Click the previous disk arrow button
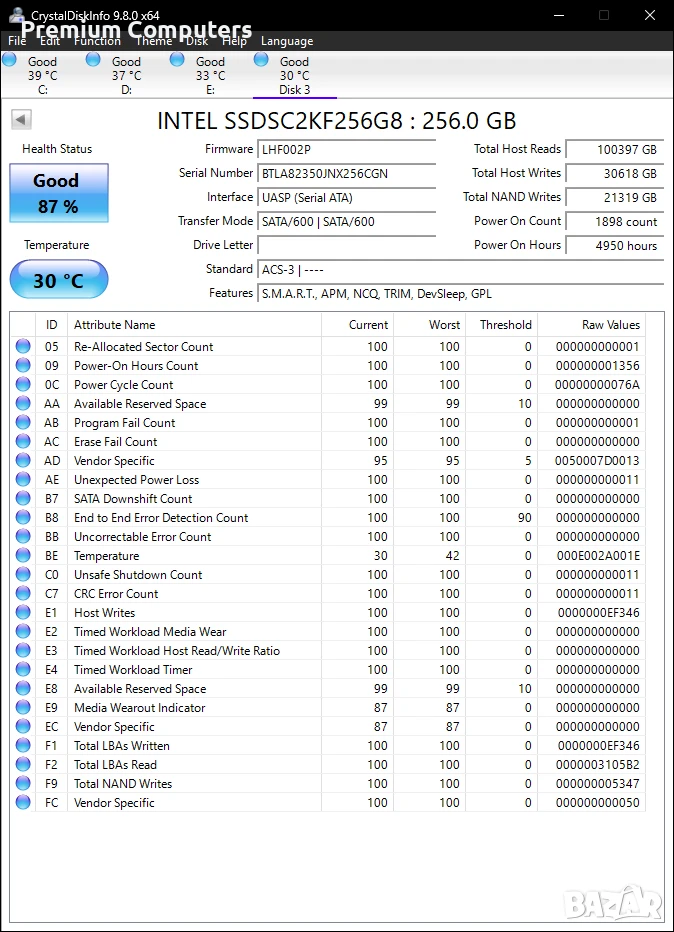674x932 pixels. pos(21,119)
